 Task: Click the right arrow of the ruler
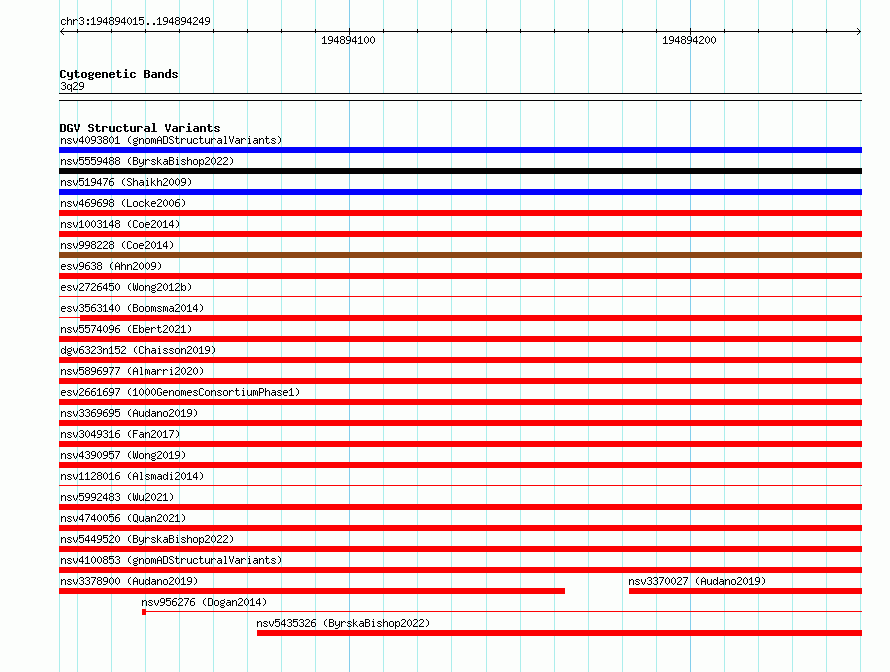pyautogui.click(x=859, y=32)
